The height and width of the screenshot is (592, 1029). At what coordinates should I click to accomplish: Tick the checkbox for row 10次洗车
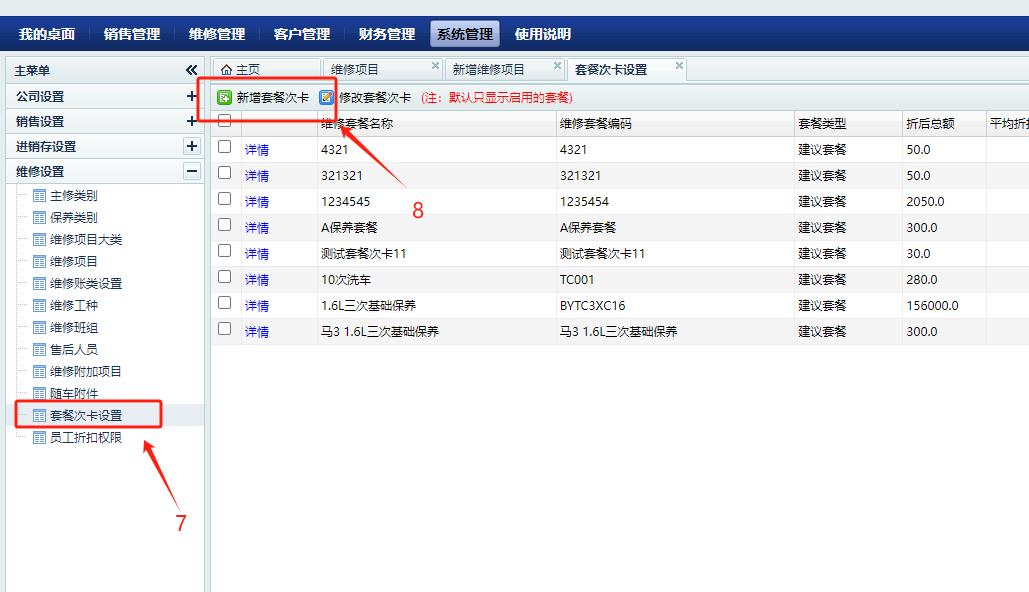225,277
